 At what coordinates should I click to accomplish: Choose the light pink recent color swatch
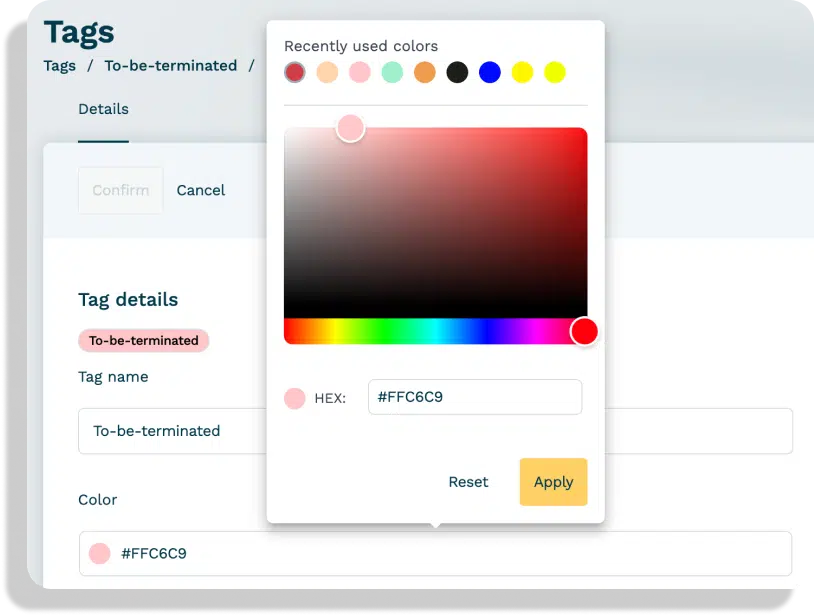tap(360, 72)
